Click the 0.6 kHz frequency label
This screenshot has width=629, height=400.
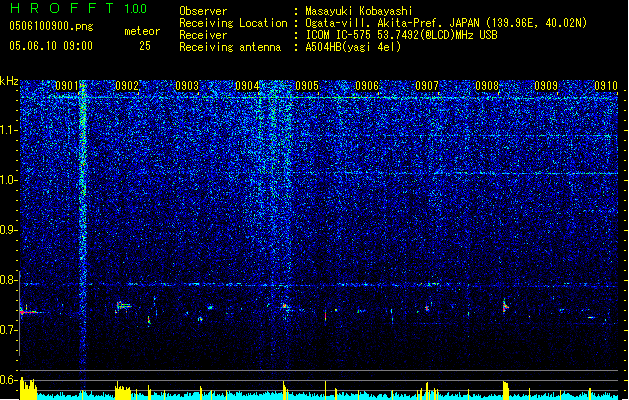(9, 380)
